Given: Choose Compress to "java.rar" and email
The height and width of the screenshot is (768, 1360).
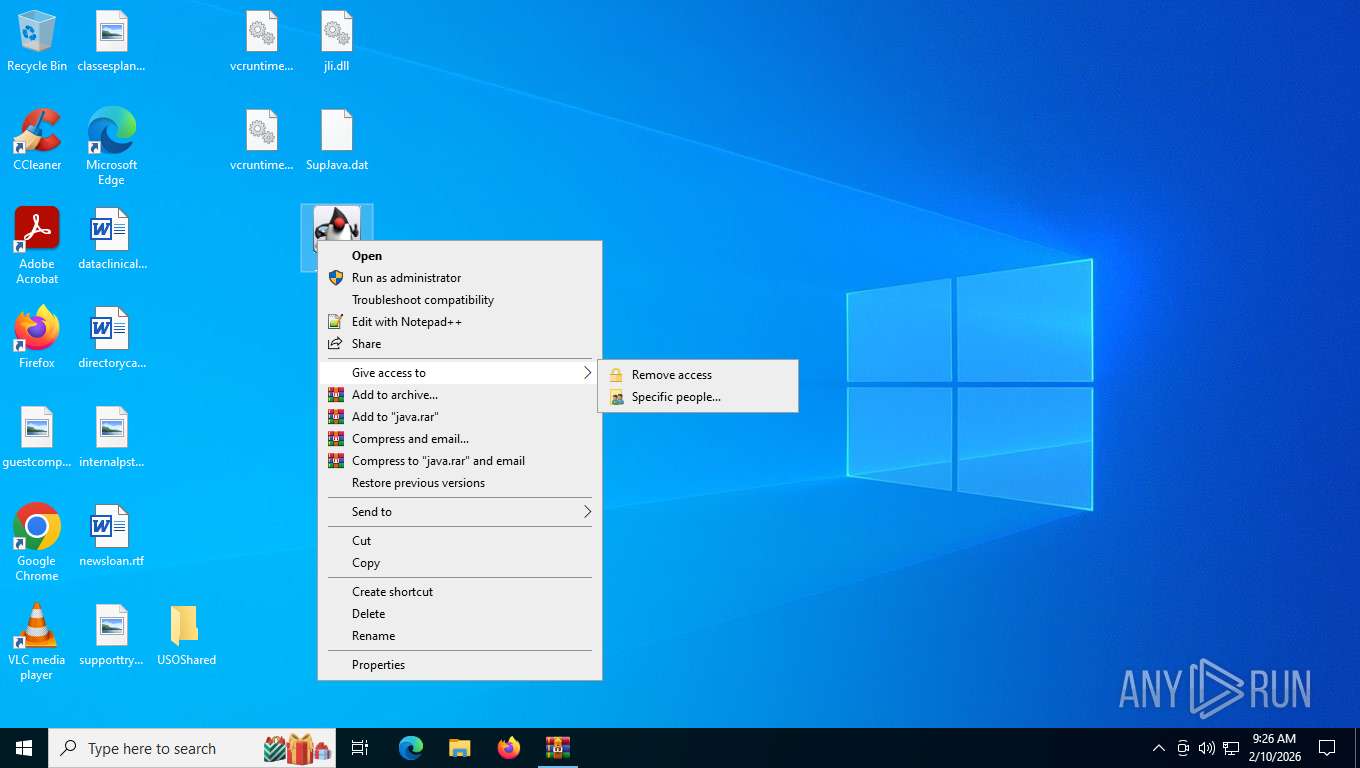Looking at the screenshot, I should pyautogui.click(x=460, y=461).
